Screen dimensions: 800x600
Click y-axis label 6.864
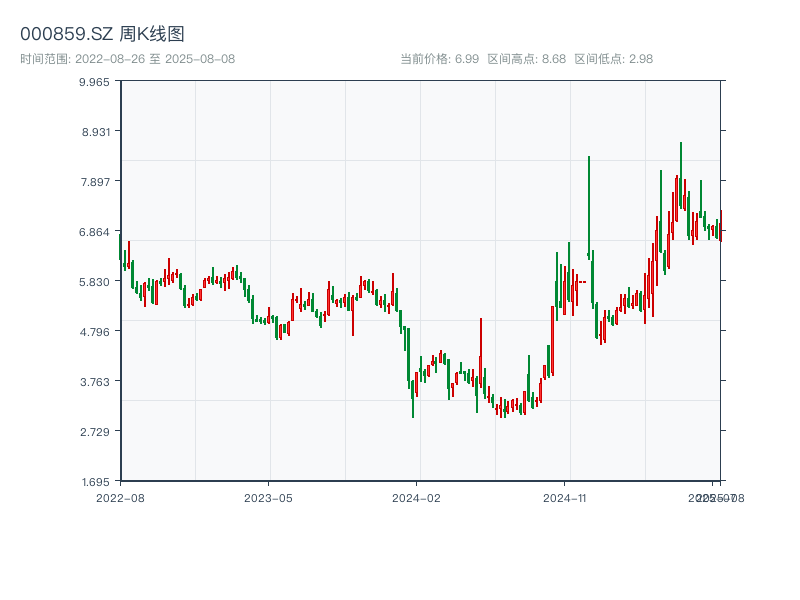(94, 232)
